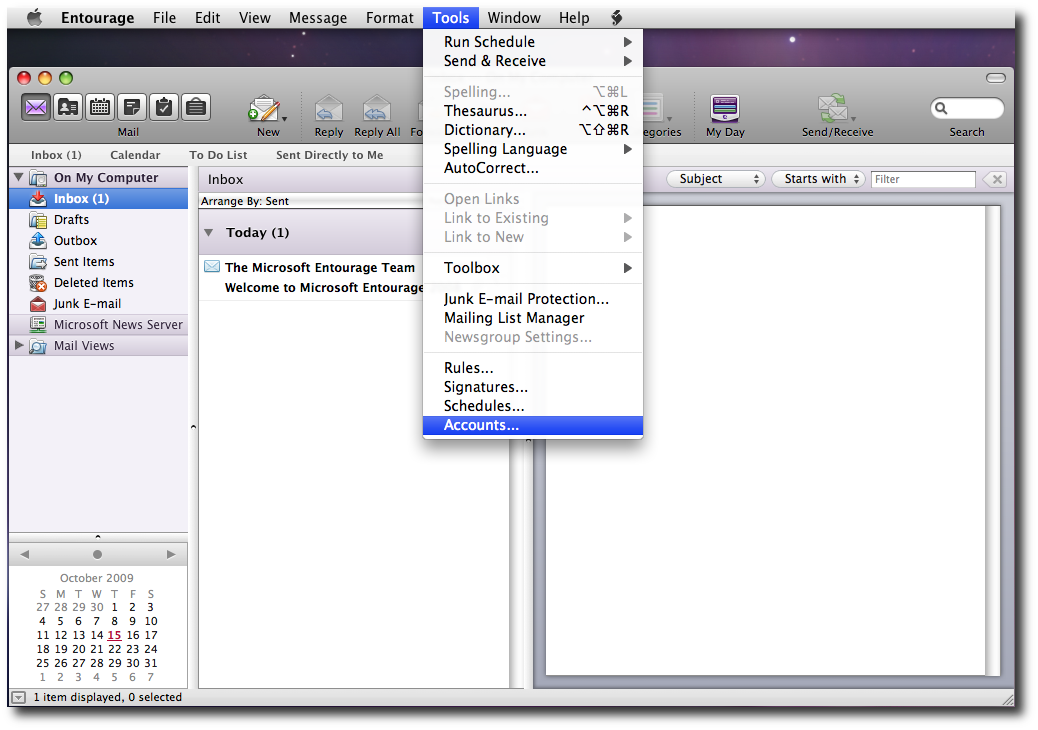Open the Apple menu

[34, 18]
